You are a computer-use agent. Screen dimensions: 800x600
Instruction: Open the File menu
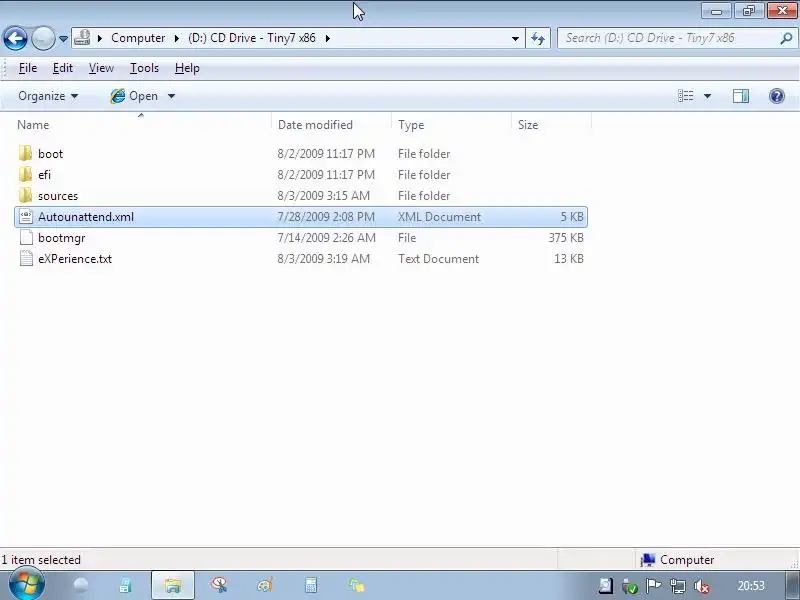[x=28, y=68]
